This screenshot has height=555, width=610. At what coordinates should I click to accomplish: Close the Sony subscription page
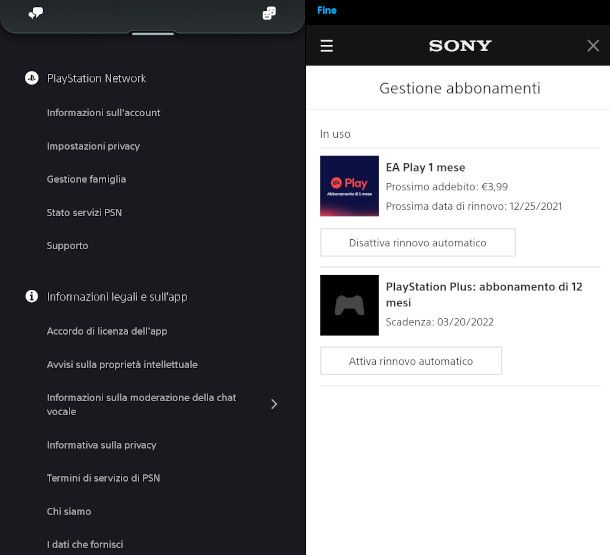pos(593,46)
